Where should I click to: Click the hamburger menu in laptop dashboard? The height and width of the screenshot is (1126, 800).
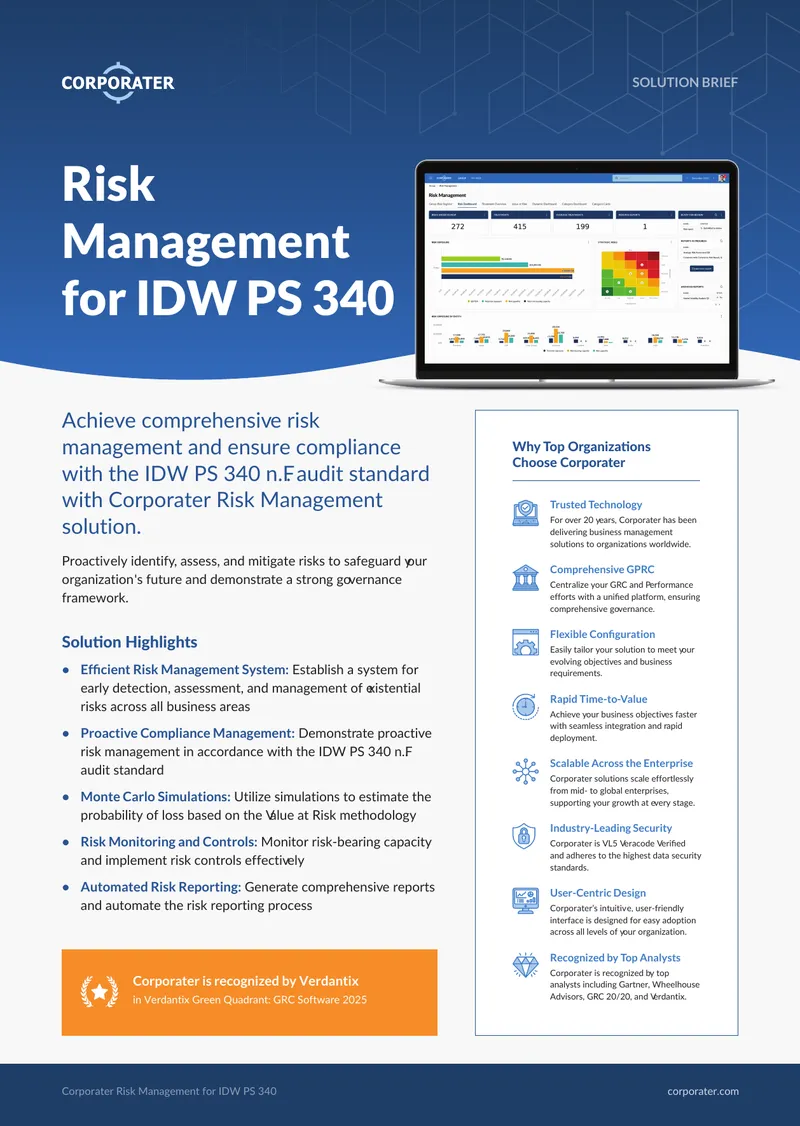click(x=430, y=177)
